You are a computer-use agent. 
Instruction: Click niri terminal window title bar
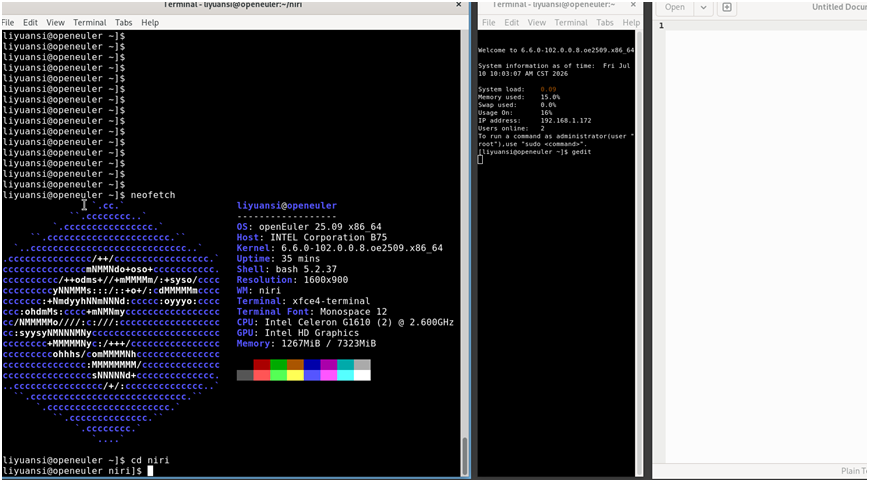click(233, 4)
